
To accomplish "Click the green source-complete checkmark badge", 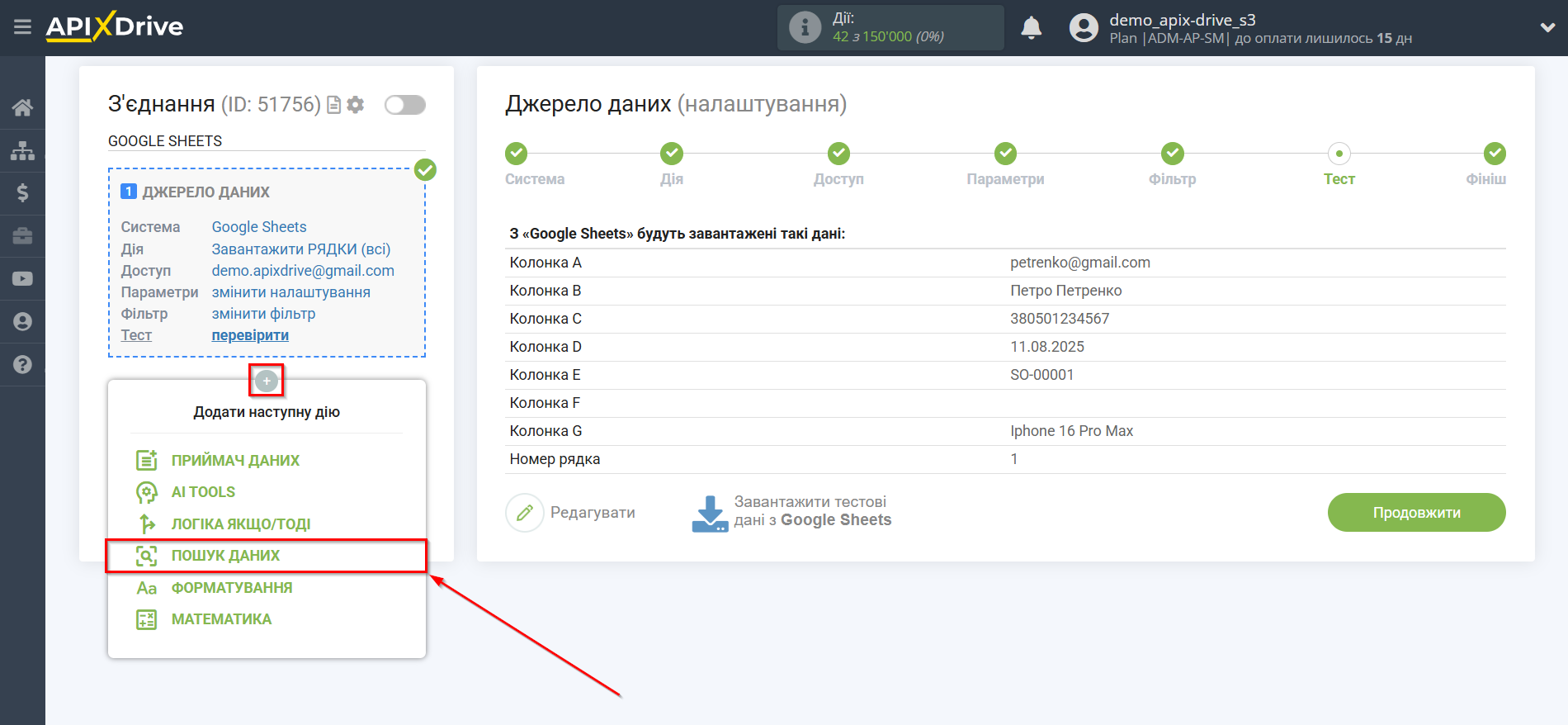I will tap(425, 169).
